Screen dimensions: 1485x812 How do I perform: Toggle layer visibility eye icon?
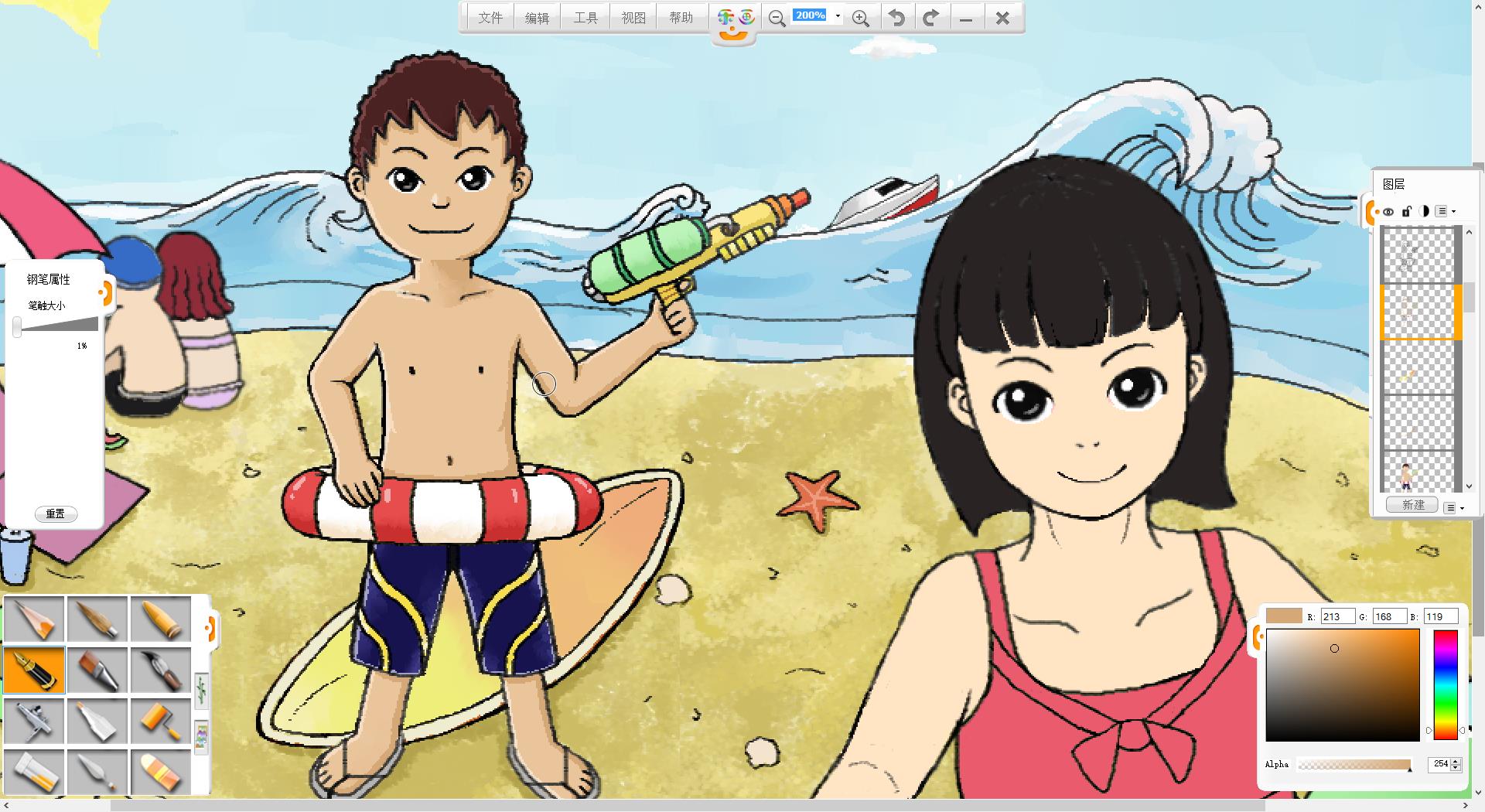point(1388,211)
